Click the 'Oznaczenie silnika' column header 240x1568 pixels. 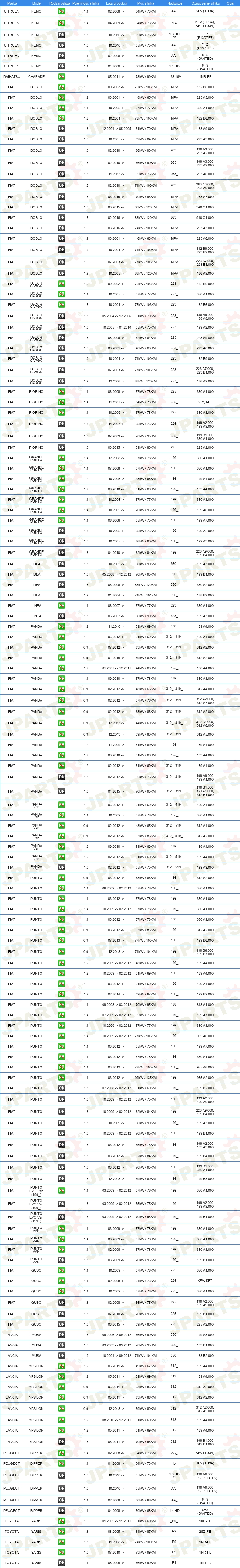(205, 3)
